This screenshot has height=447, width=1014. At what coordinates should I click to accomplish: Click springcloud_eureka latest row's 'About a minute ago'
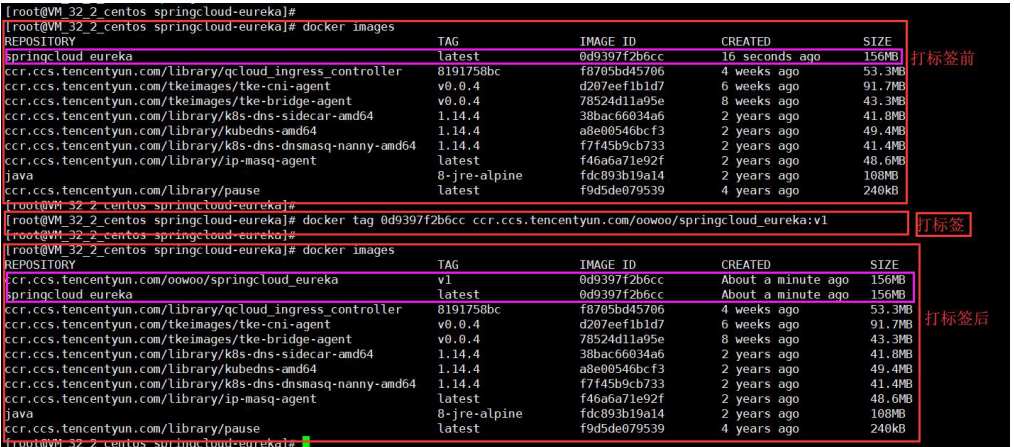[785, 295]
